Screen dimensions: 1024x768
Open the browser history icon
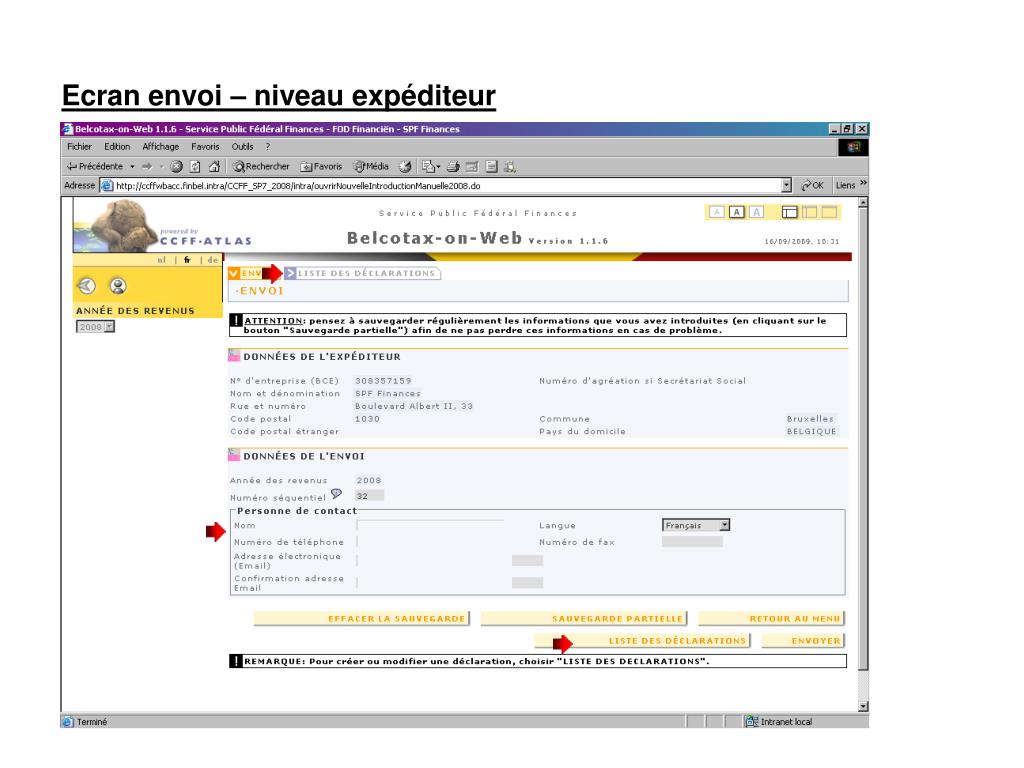405,167
